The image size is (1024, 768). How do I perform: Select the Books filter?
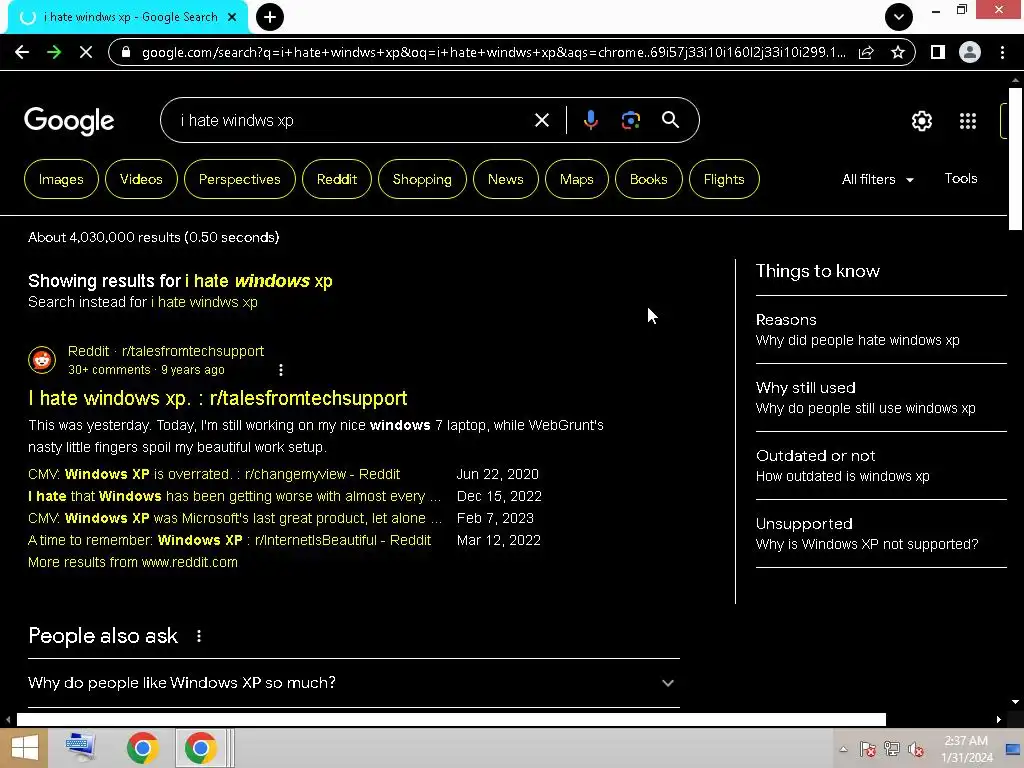tap(648, 179)
